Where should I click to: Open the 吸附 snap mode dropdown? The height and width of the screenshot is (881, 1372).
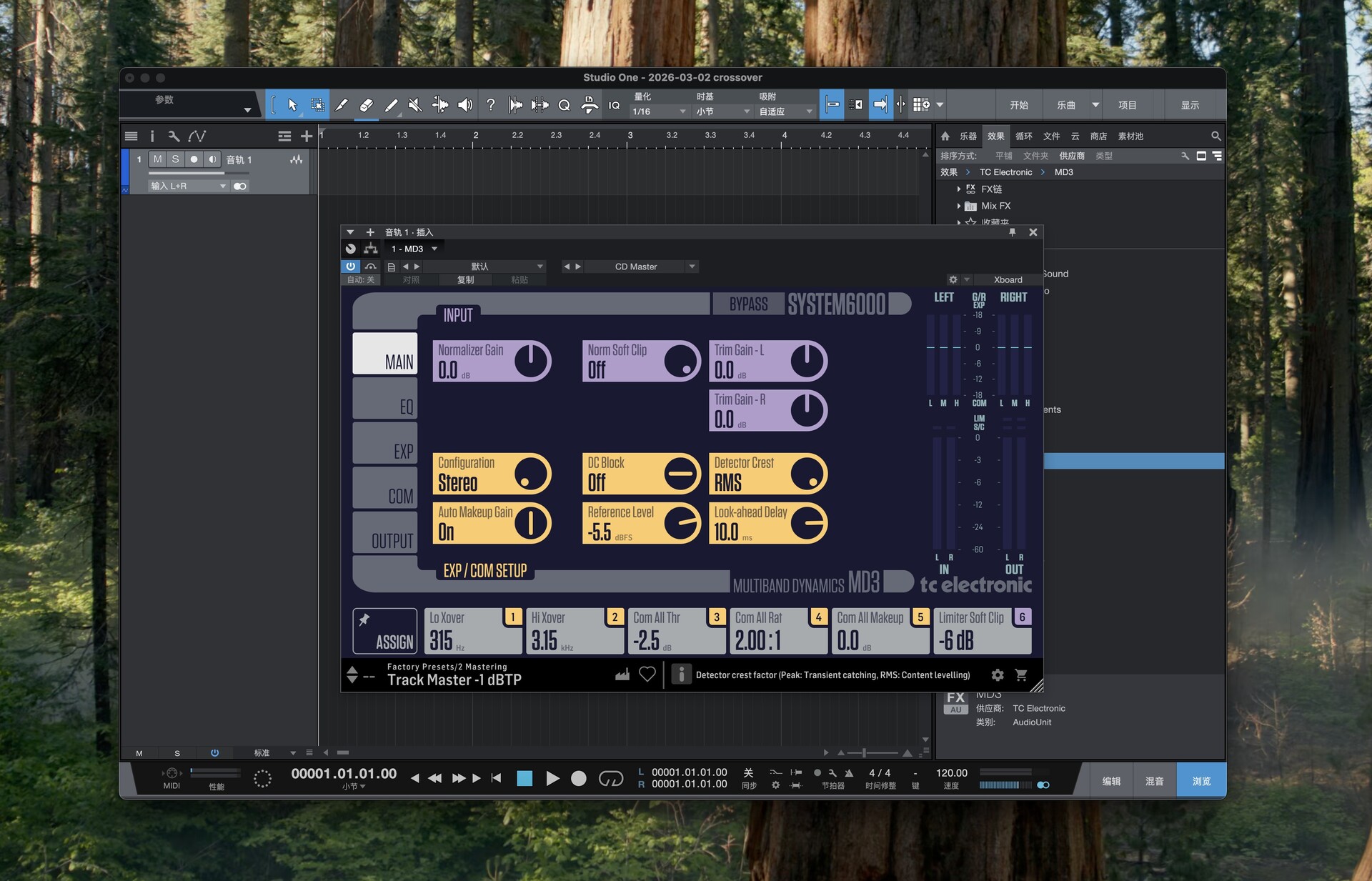tap(784, 111)
